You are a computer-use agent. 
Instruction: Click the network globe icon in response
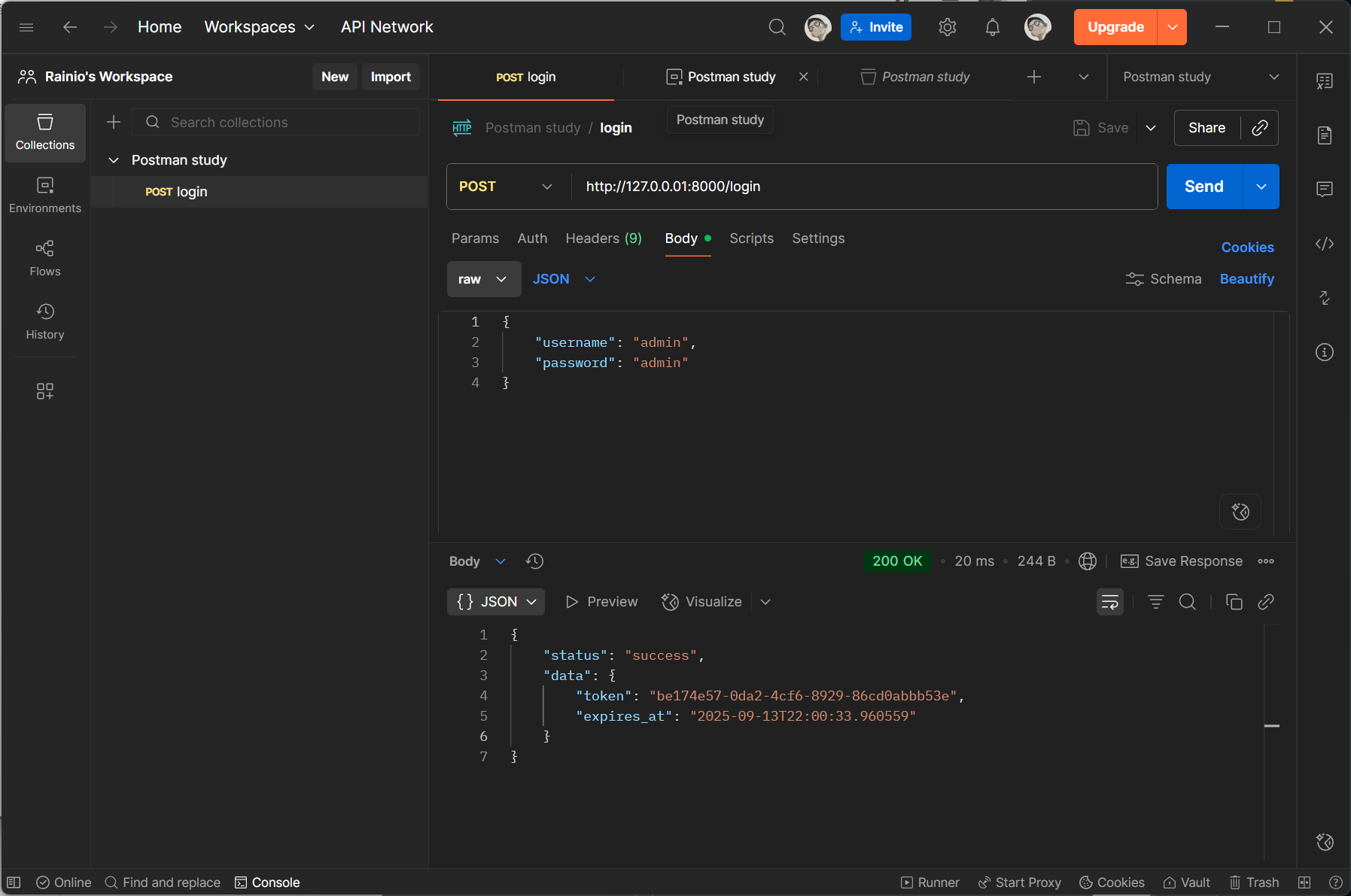(x=1088, y=561)
